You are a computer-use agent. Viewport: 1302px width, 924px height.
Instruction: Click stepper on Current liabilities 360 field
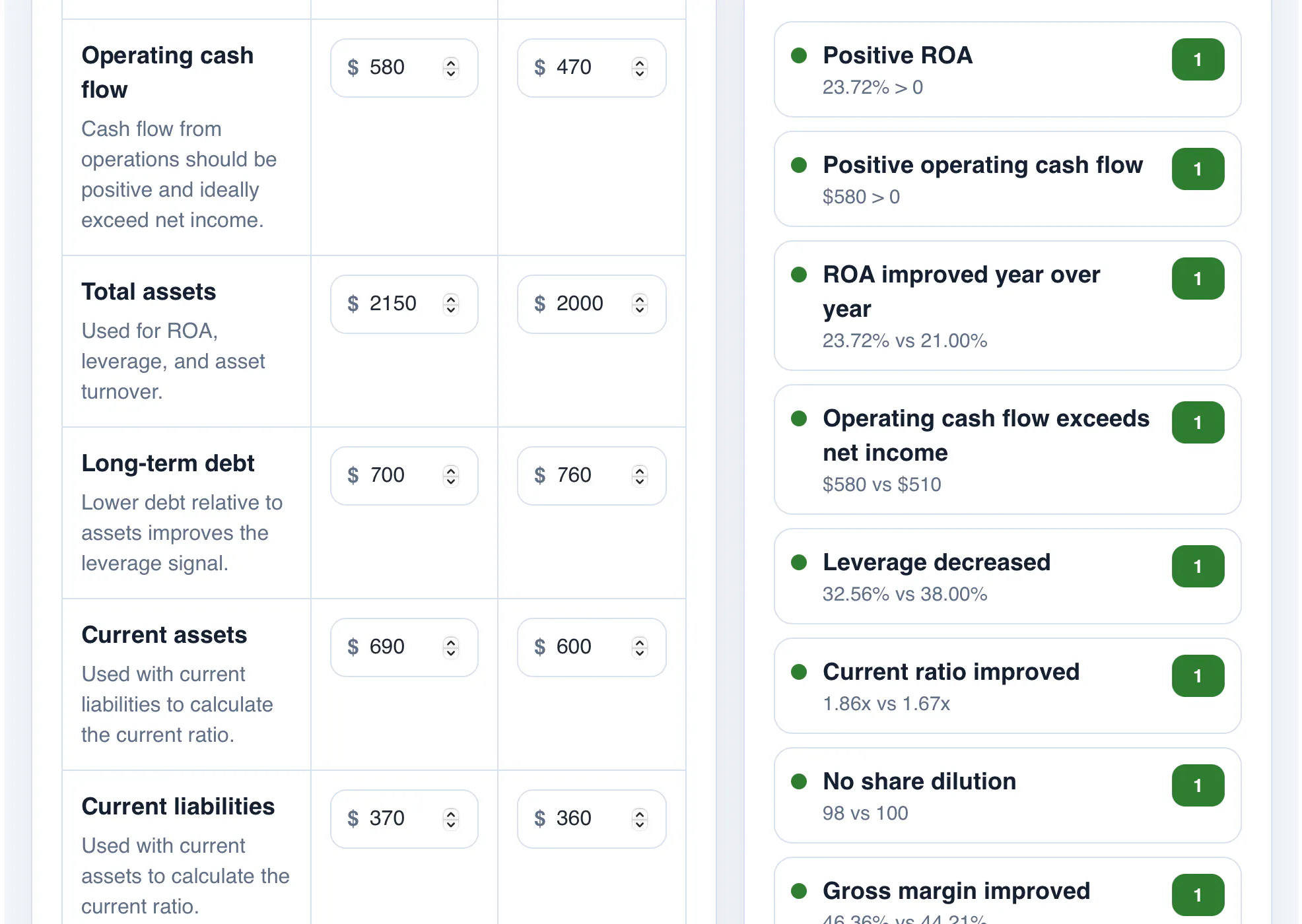[x=639, y=819]
